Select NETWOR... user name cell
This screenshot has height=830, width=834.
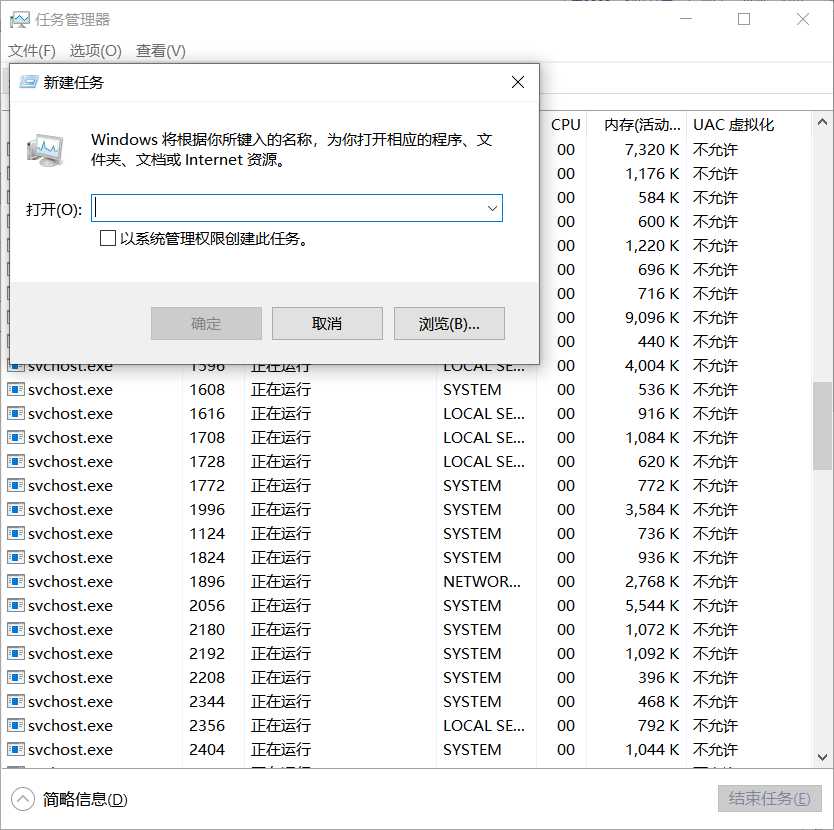(x=482, y=581)
